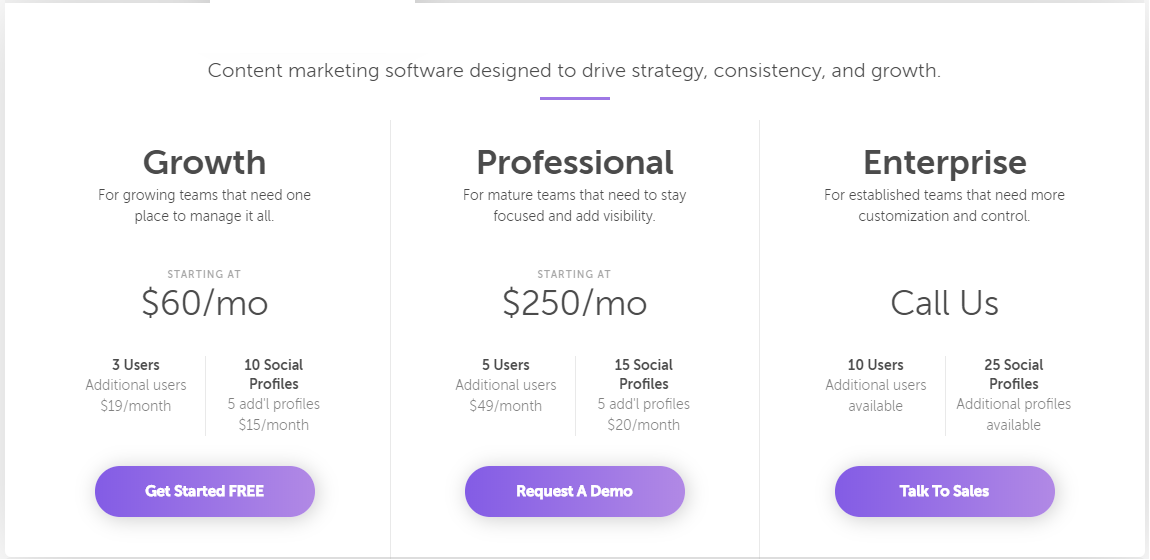Click the $250/mo price
The width and height of the screenshot is (1150, 560).
574,303
